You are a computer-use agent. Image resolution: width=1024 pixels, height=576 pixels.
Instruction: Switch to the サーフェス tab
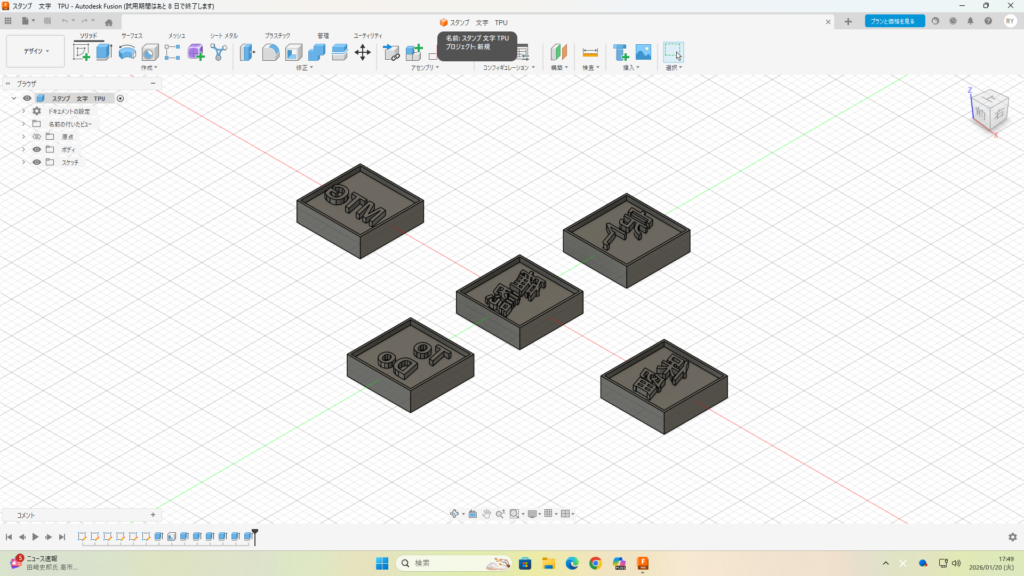click(x=132, y=35)
